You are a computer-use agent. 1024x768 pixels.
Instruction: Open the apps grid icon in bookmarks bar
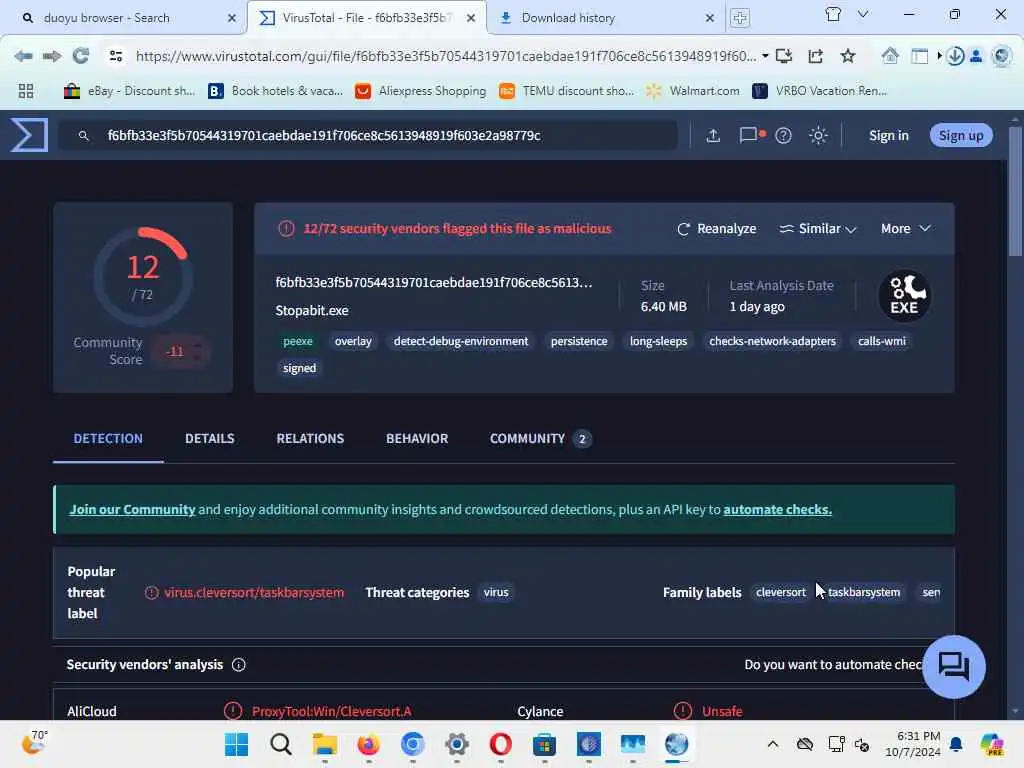26,91
